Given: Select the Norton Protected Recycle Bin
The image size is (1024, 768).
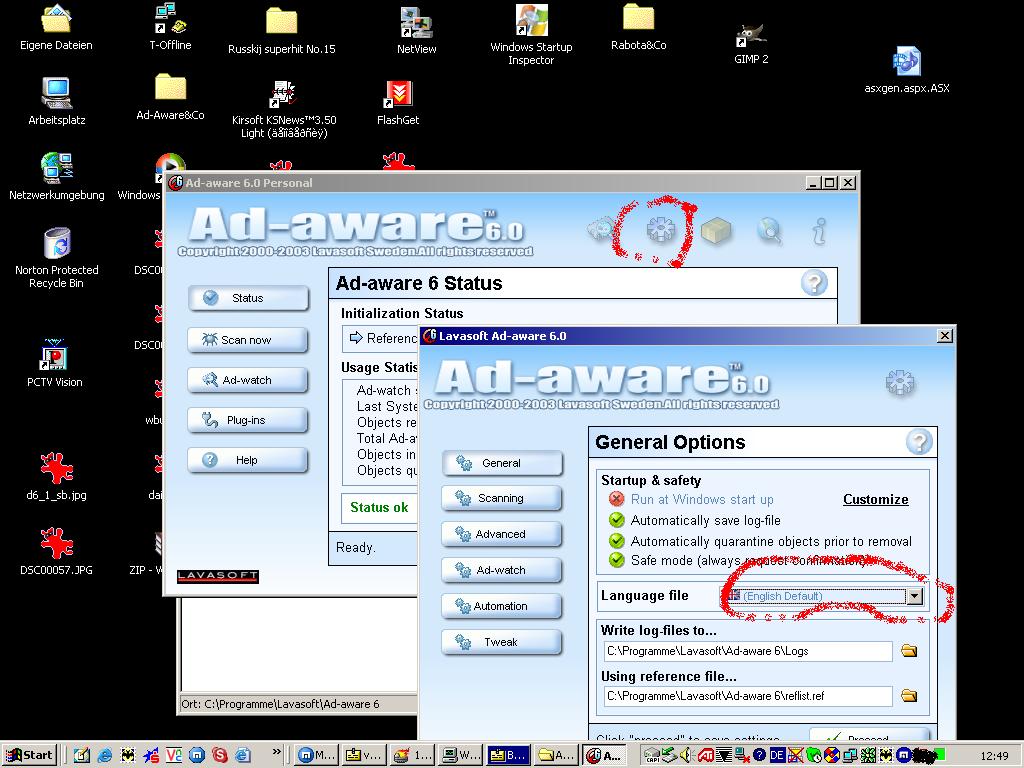Looking at the screenshot, I should [x=57, y=258].
